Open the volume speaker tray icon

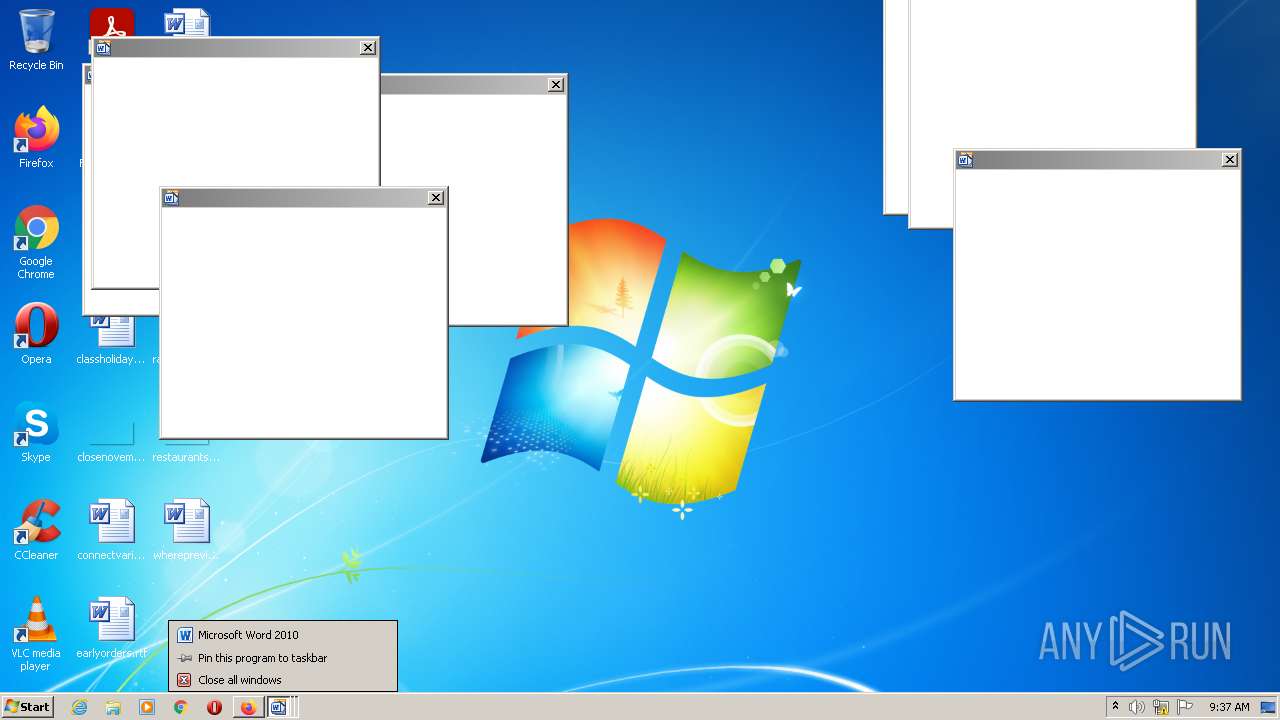click(x=1137, y=707)
